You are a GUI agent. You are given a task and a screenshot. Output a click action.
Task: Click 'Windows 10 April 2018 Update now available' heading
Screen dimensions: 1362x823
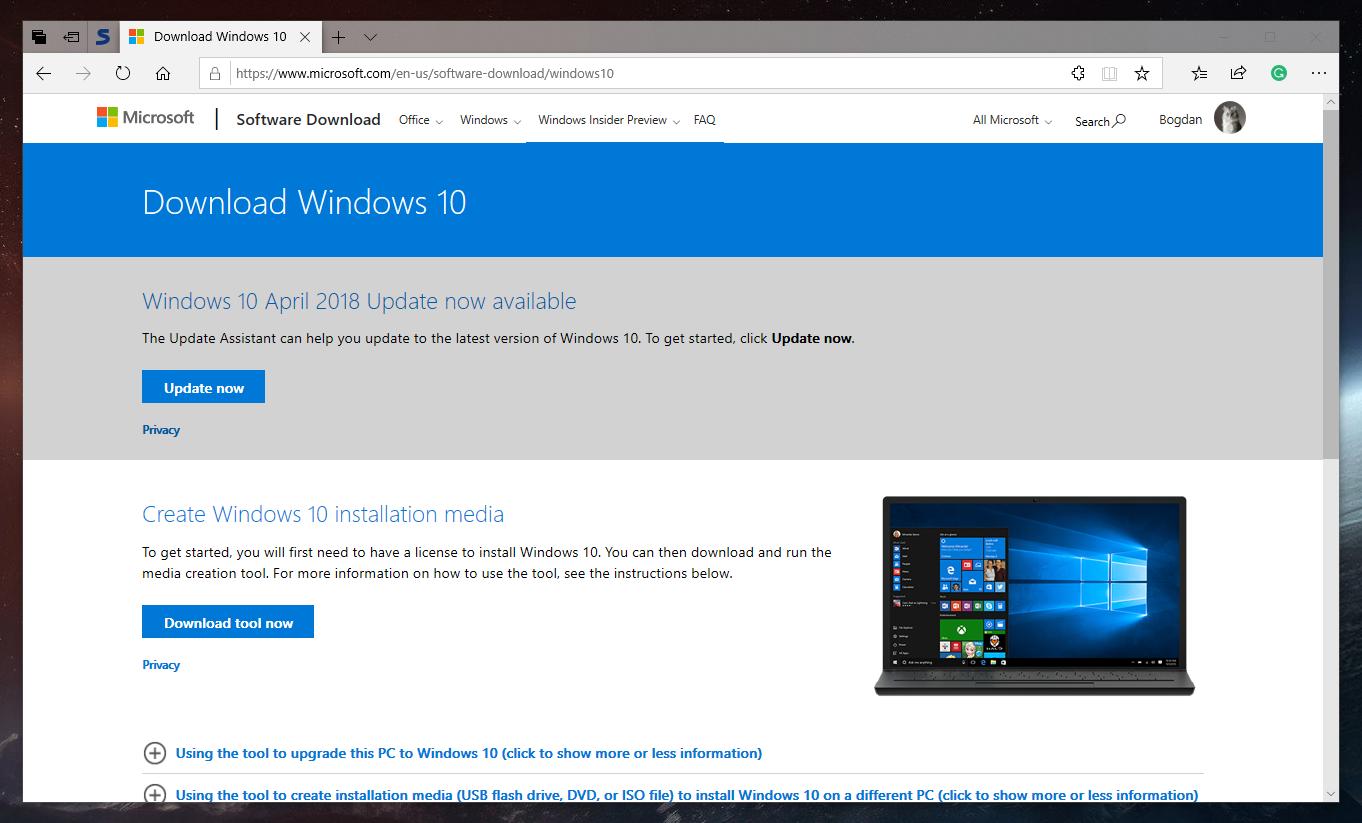(x=359, y=301)
